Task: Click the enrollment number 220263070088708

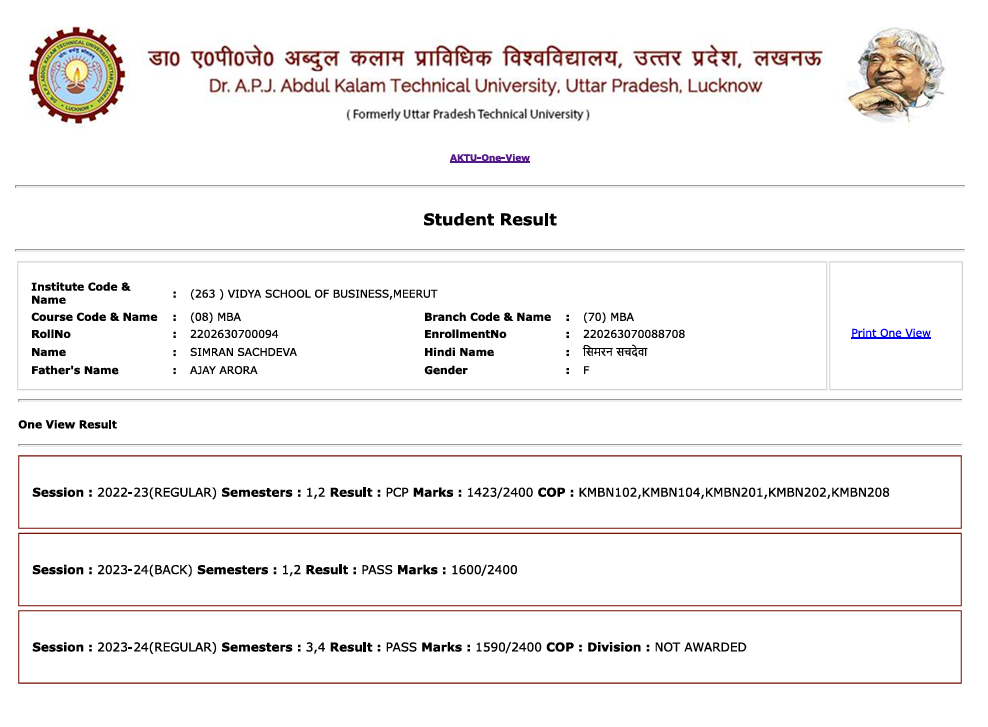Action: coord(634,334)
